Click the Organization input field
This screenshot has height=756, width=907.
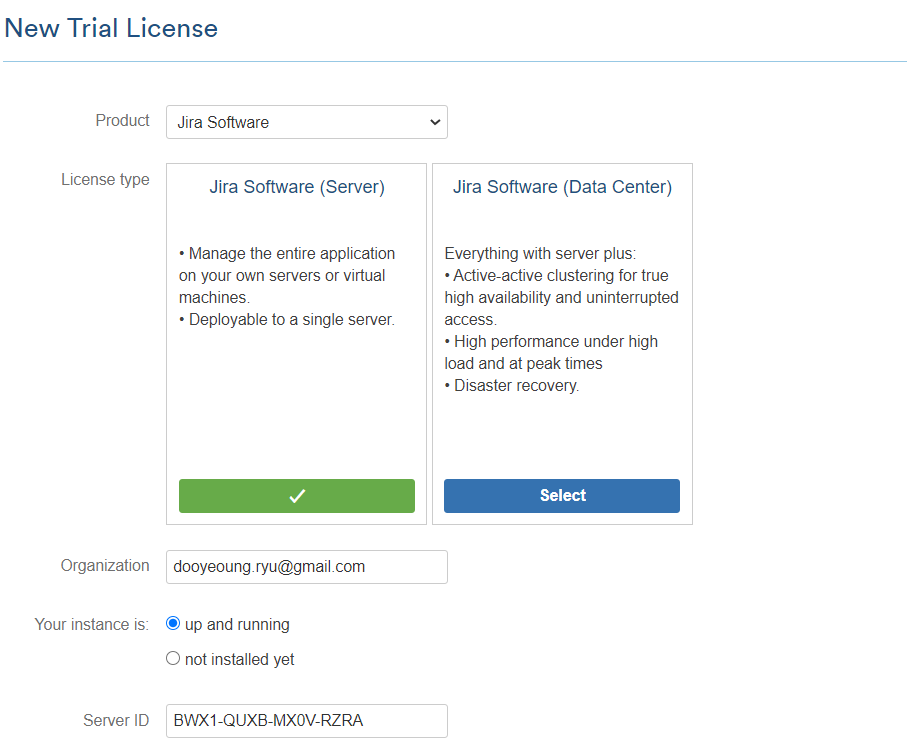307,567
